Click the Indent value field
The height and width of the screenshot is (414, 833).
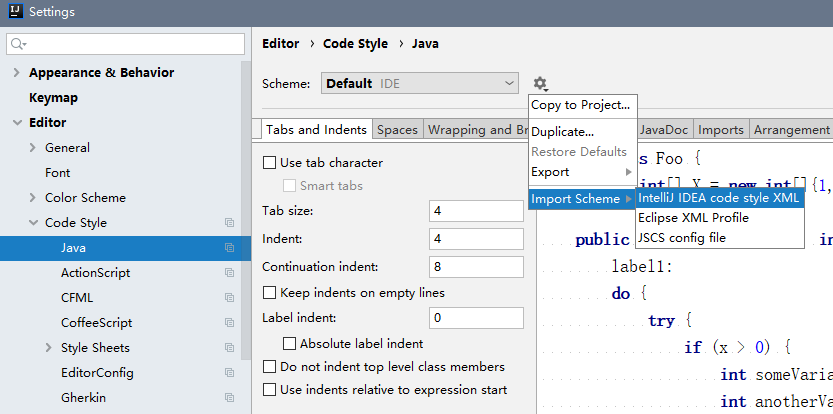pyautogui.click(x=476, y=239)
